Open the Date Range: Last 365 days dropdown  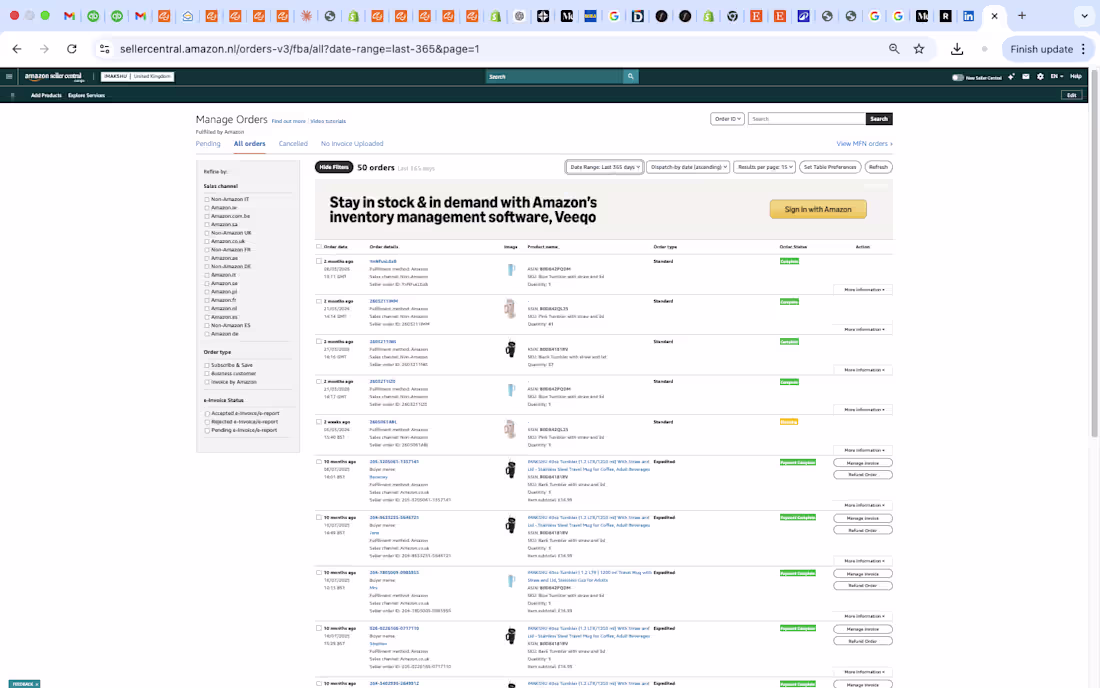pyautogui.click(x=604, y=167)
